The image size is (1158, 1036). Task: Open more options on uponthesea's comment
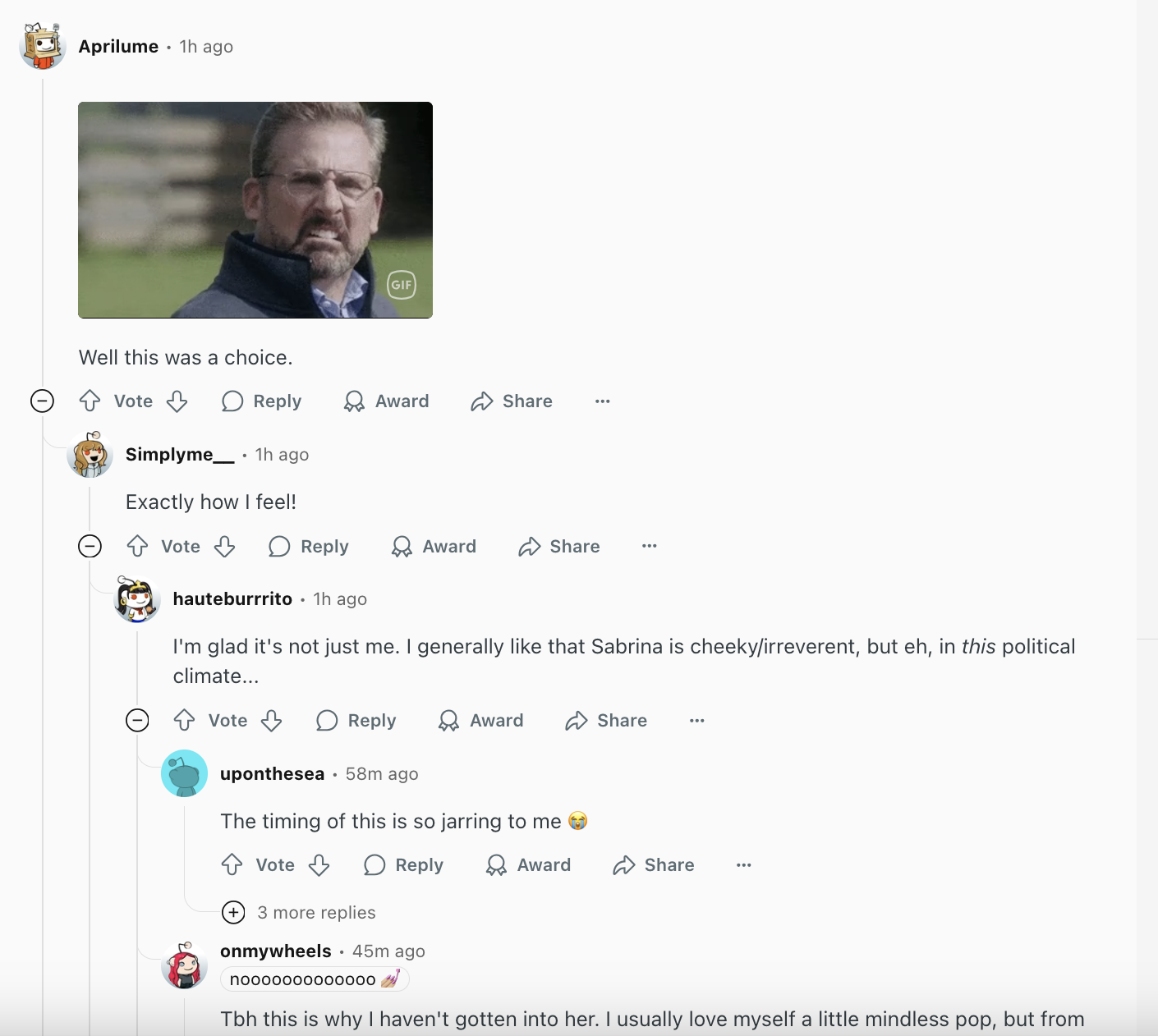744,864
